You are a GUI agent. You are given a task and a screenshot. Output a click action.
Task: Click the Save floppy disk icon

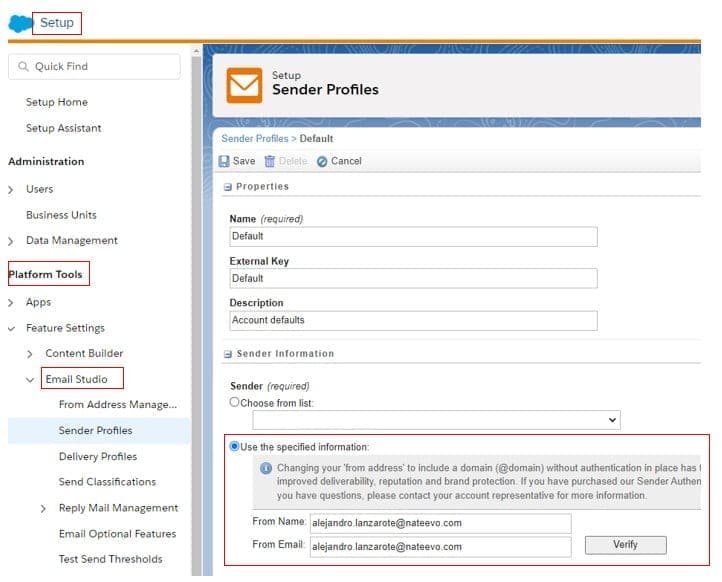tap(224, 162)
